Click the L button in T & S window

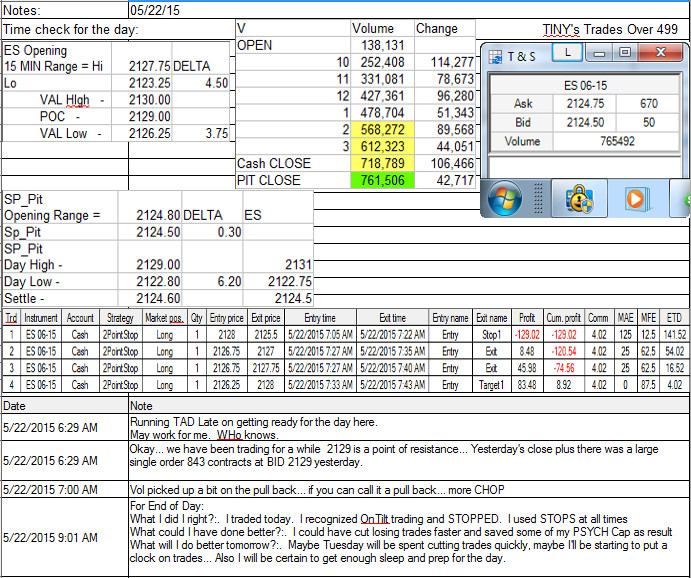(x=567, y=53)
